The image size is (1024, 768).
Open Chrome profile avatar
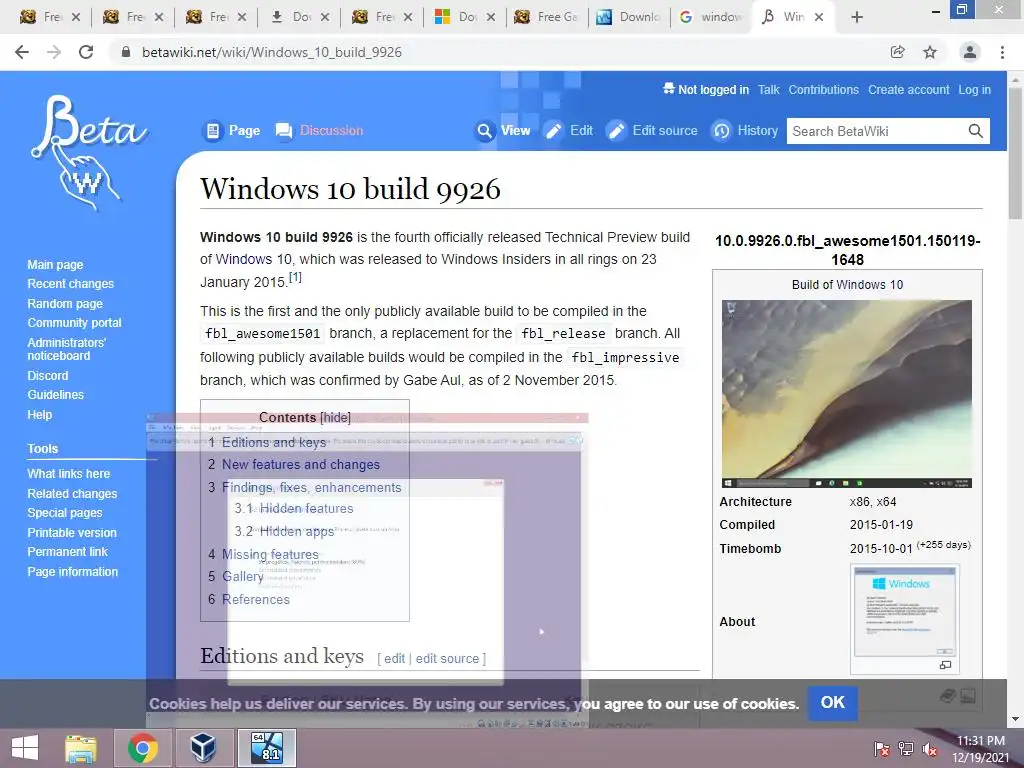[x=970, y=52]
